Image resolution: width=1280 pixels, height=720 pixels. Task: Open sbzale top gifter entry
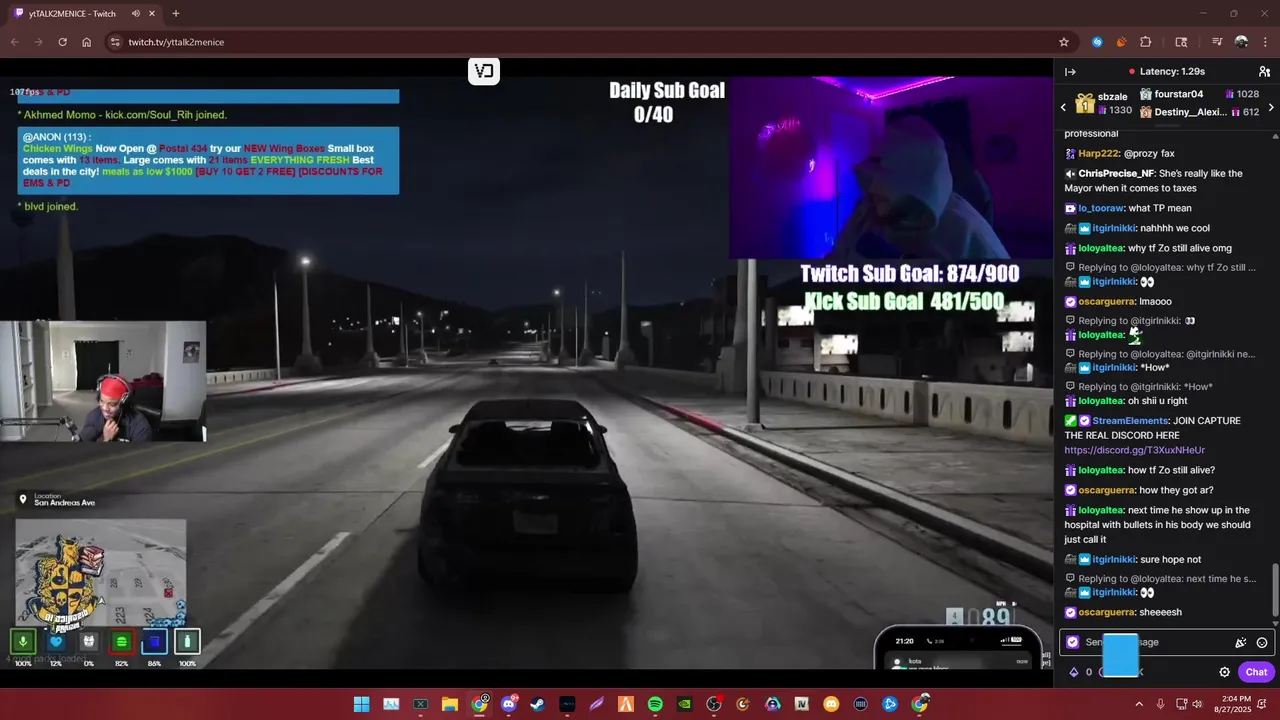[x=1104, y=103]
